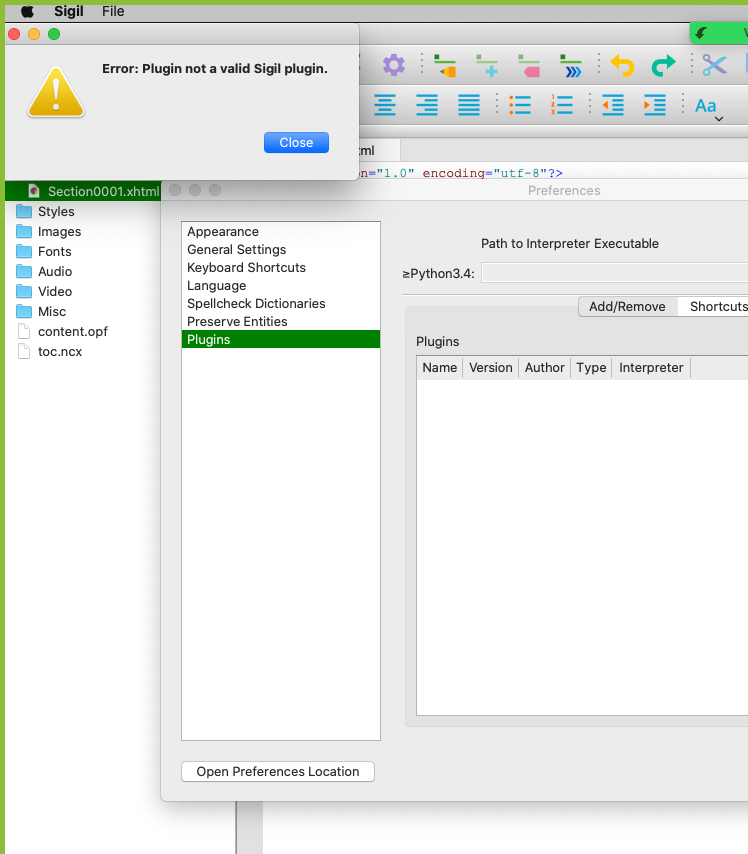Click the orange pencil toolbar icon
This screenshot has height=854, width=748.
pyautogui.click(x=445, y=65)
